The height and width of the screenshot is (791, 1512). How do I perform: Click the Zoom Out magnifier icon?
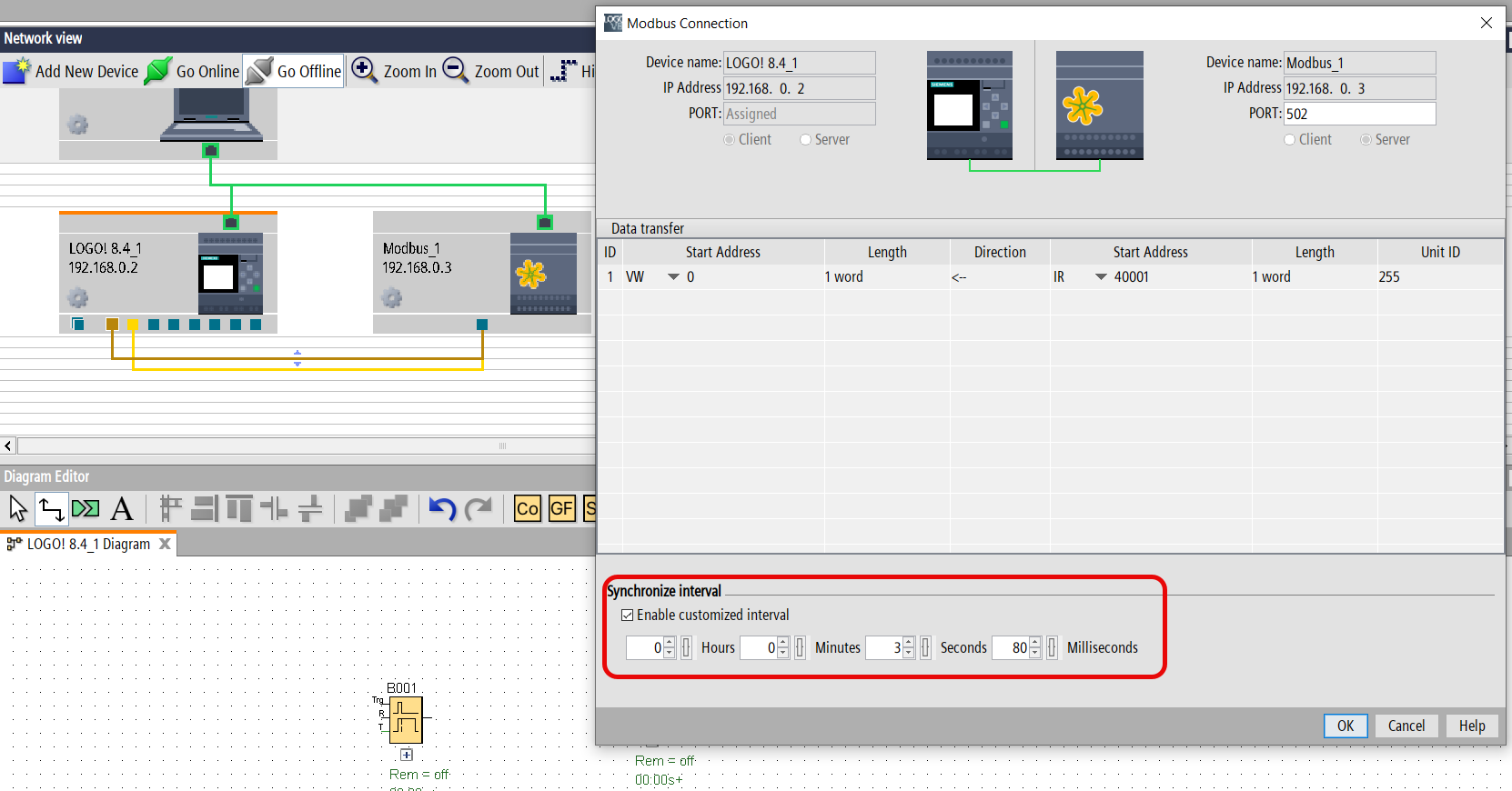[x=455, y=70]
